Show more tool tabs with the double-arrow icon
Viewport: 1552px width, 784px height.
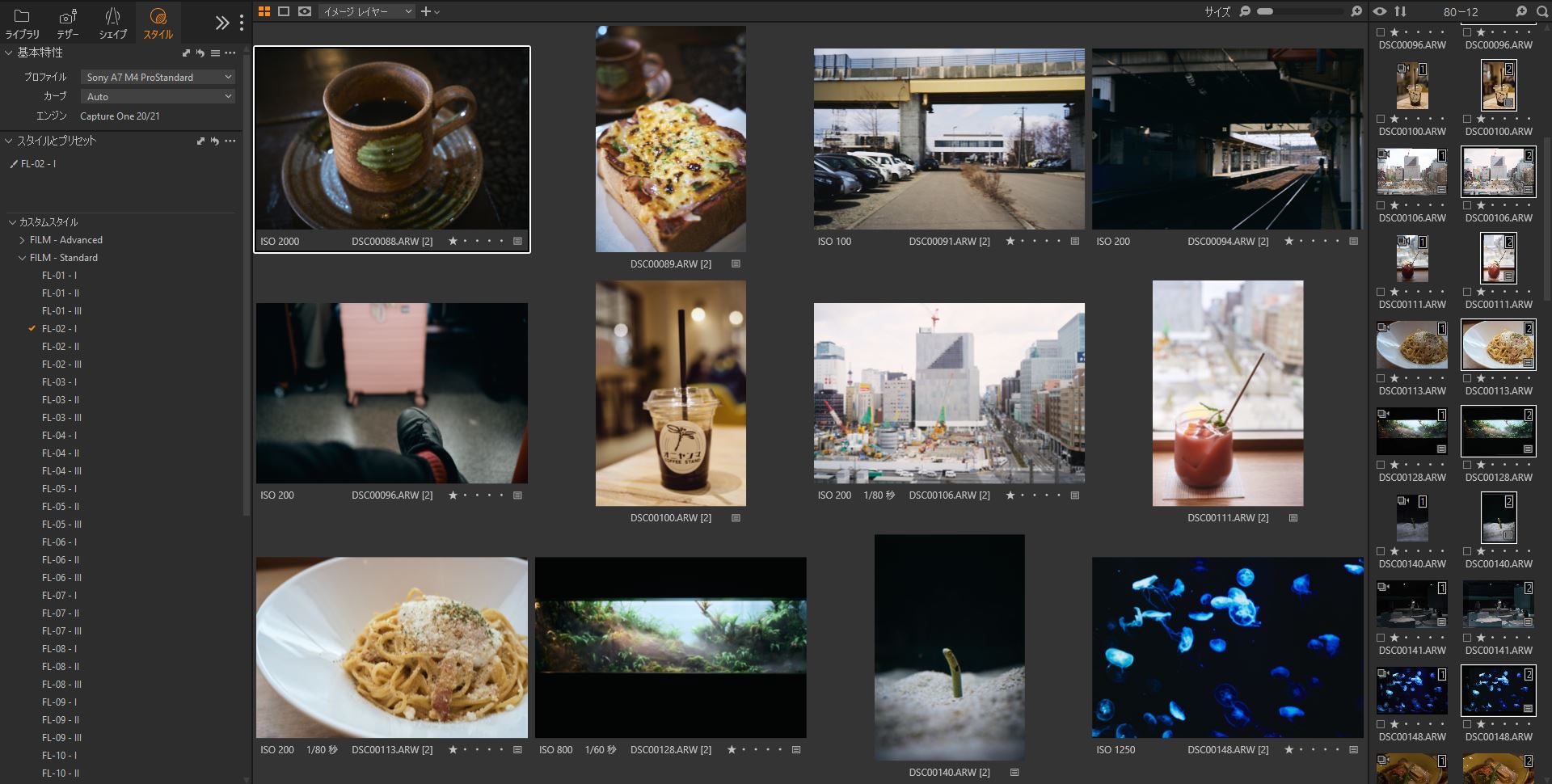(221, 23)
